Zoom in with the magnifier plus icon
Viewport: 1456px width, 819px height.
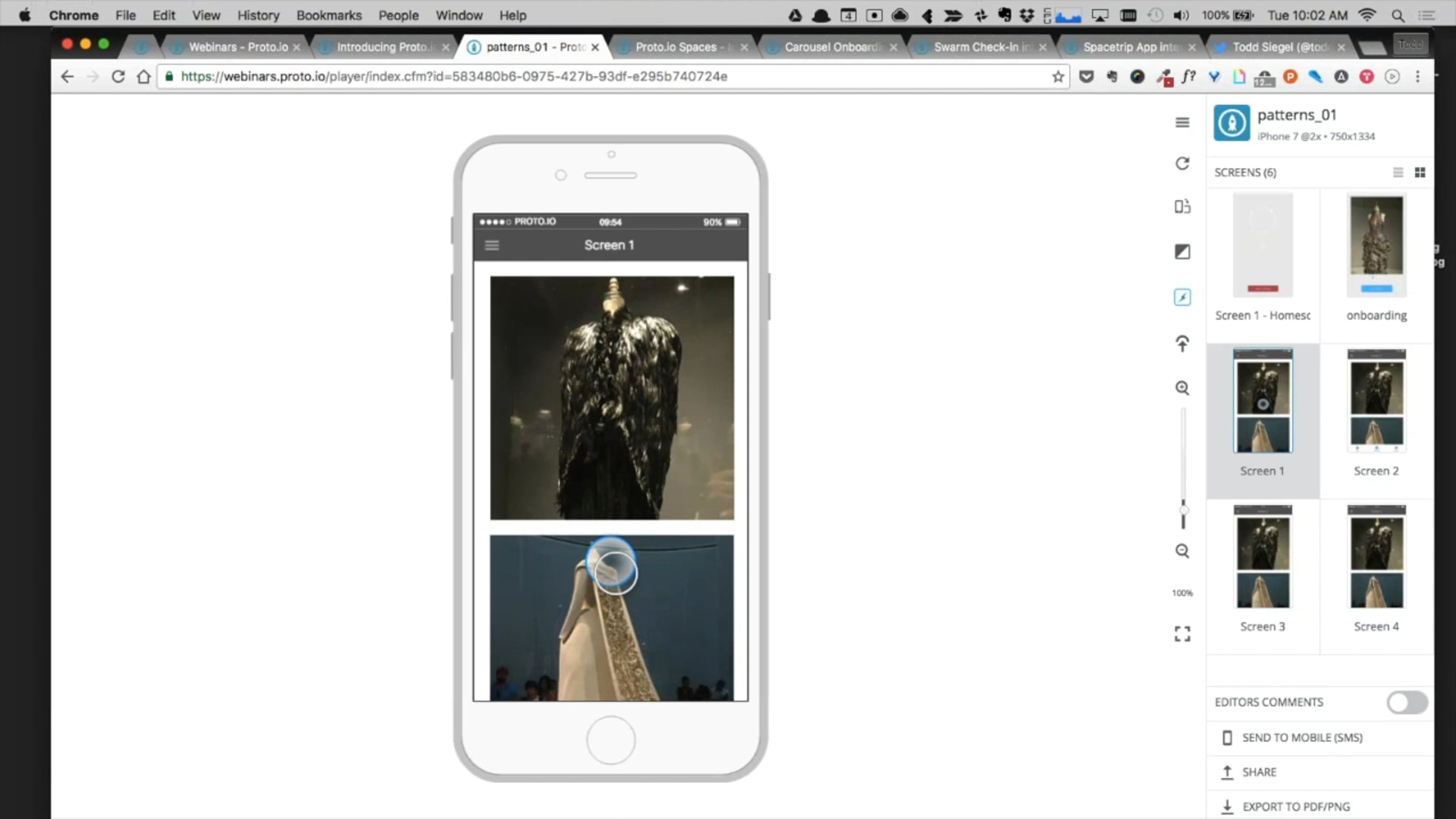click(1182, 388)
